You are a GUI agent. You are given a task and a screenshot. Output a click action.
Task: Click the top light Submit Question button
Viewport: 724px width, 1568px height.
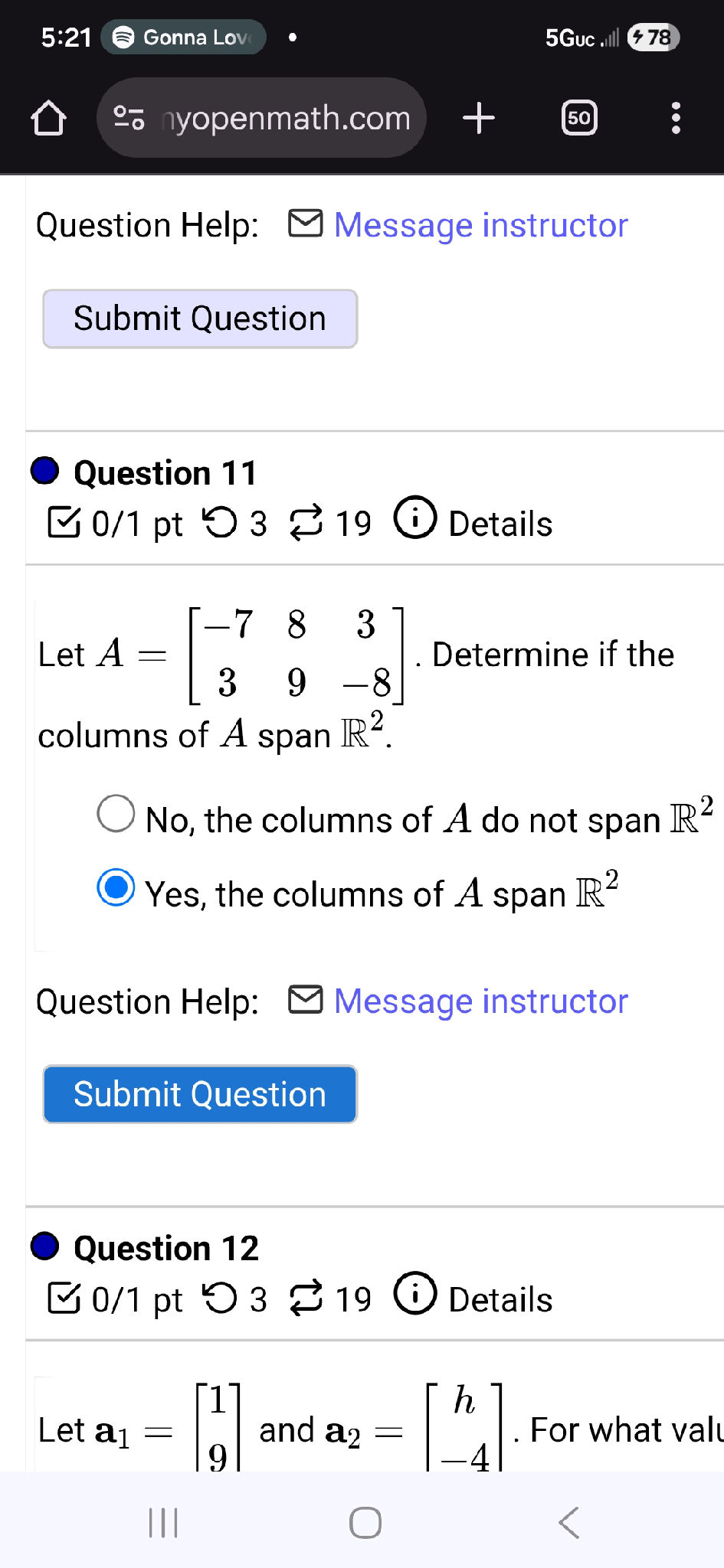click(200, 318)
